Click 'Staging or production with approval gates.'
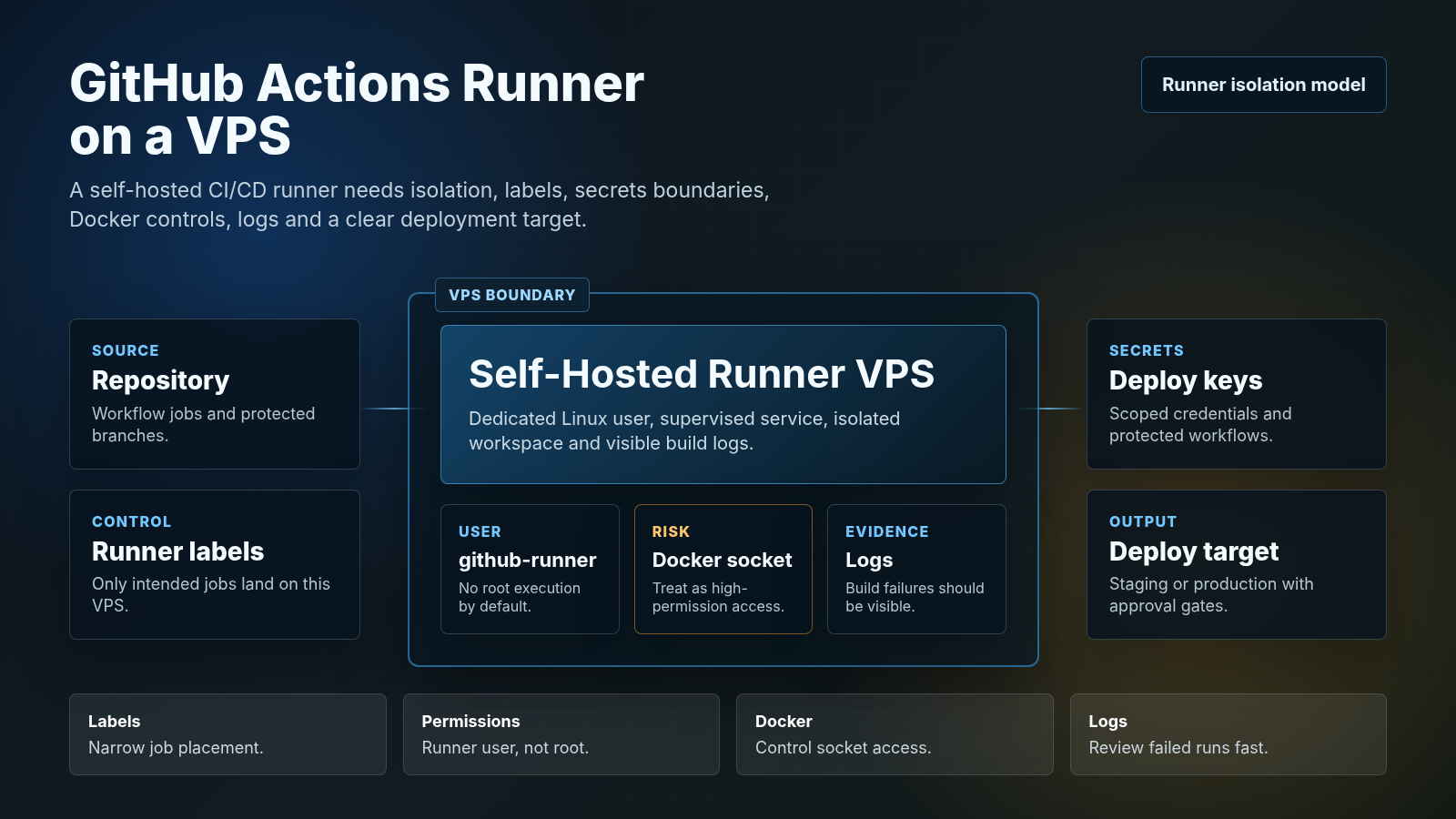The image size is (1456, 819). 1211,594
